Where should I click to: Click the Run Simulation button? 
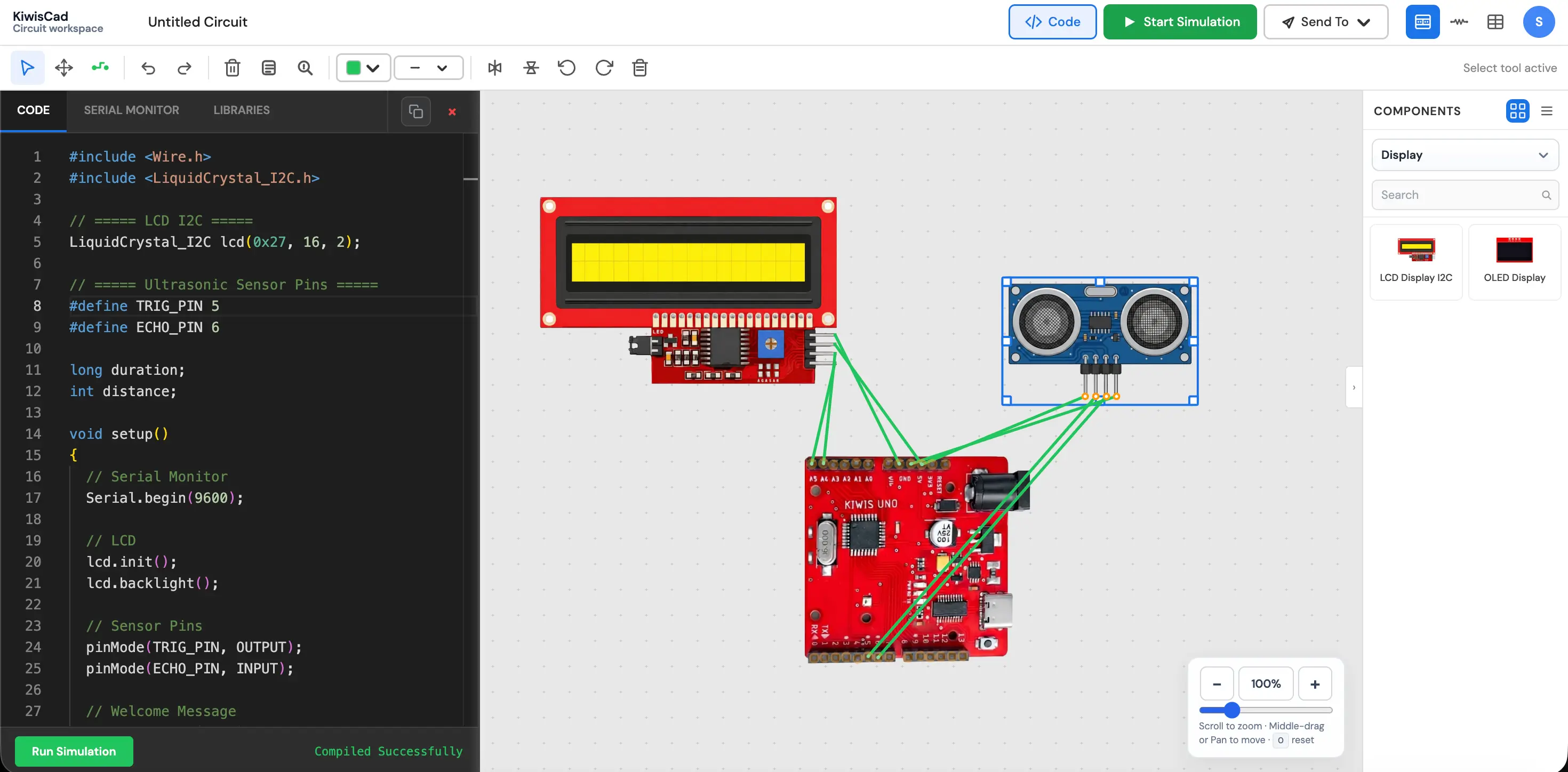[74, 751]
